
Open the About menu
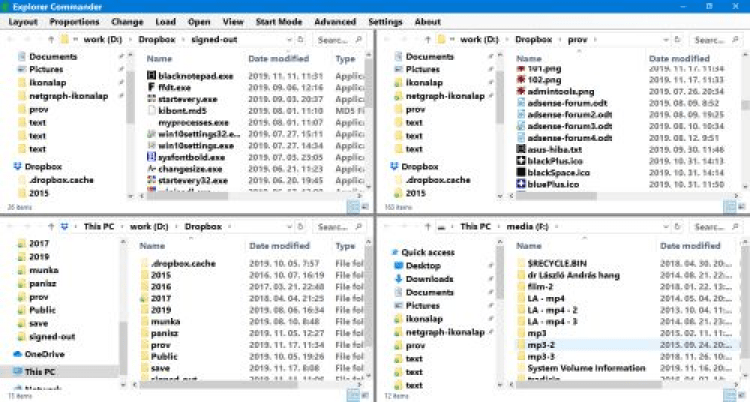(x=428, y=22)
